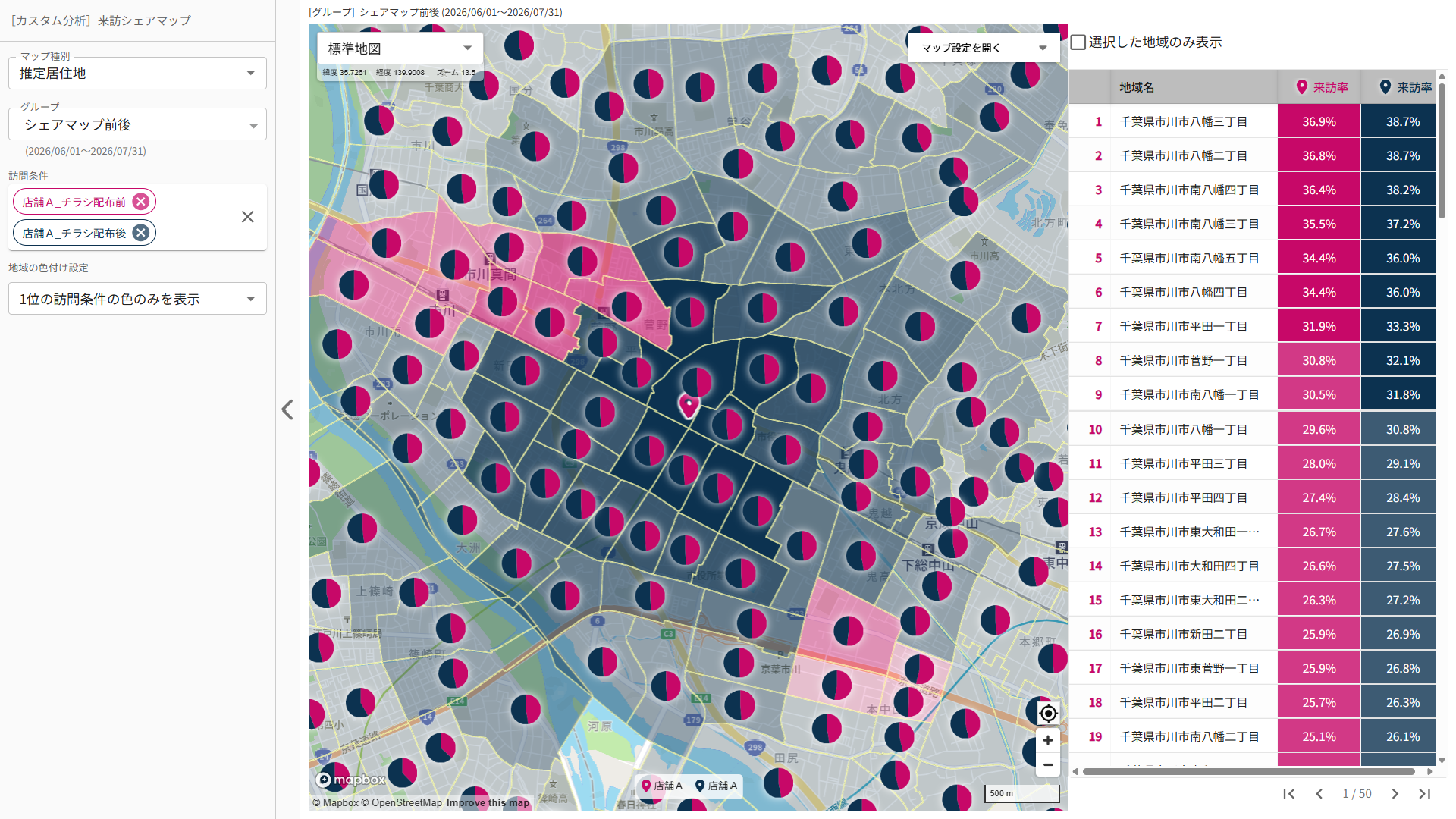Select row 千葉県市川市東菅野一丁目
Viewport: 1456px width, 819px height.
tap(1253, 668)
